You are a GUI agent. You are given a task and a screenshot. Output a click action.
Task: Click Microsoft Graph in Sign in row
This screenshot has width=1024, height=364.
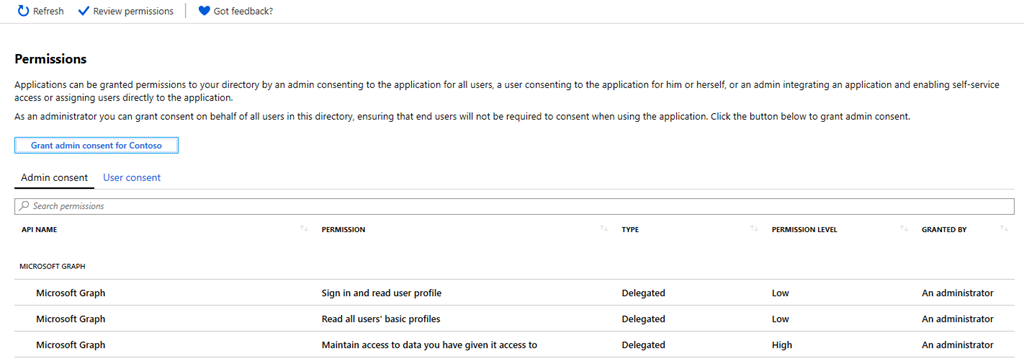pos(71,293)
